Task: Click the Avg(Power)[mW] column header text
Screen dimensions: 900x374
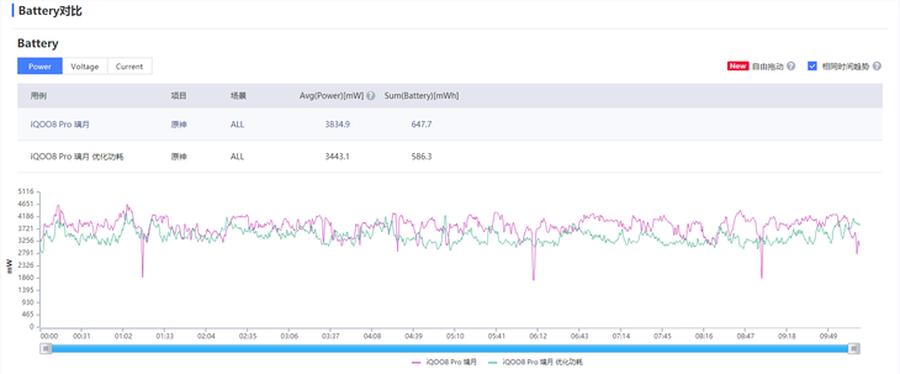Action: 332,96
